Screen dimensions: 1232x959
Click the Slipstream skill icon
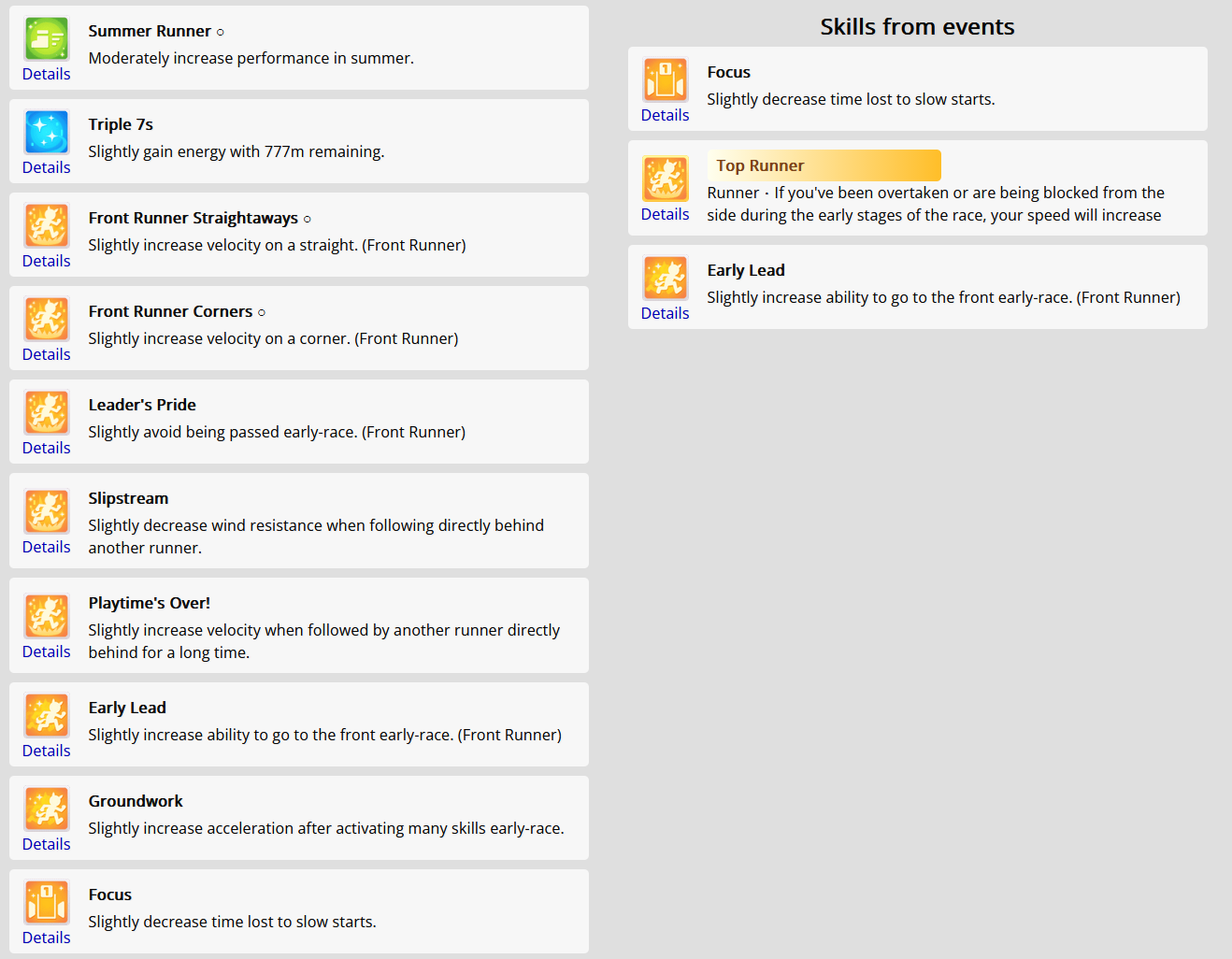pos(47,512)
